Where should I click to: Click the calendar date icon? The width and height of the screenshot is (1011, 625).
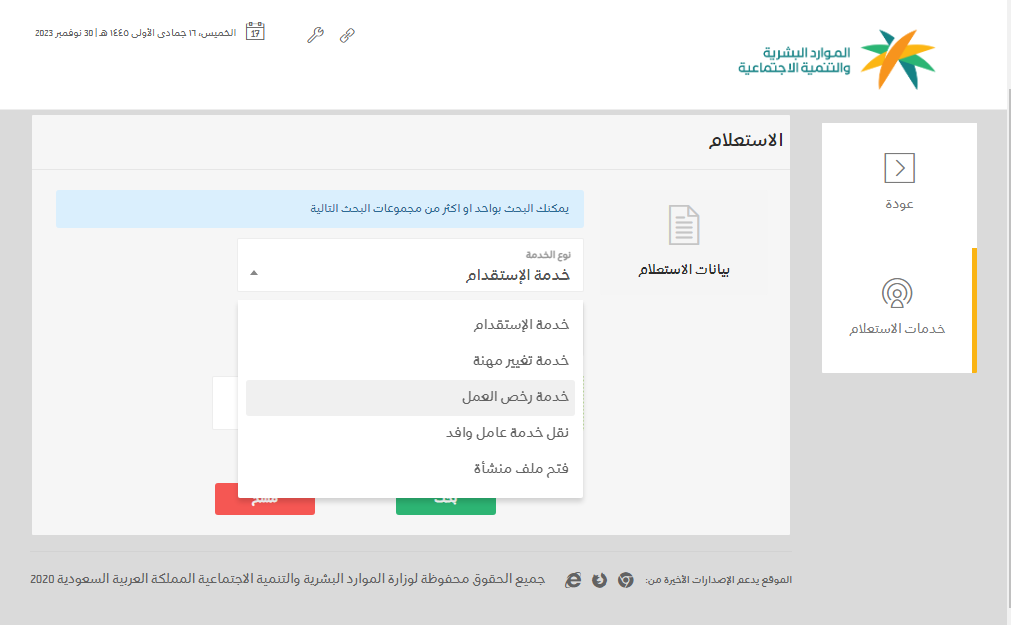point(255,32)
